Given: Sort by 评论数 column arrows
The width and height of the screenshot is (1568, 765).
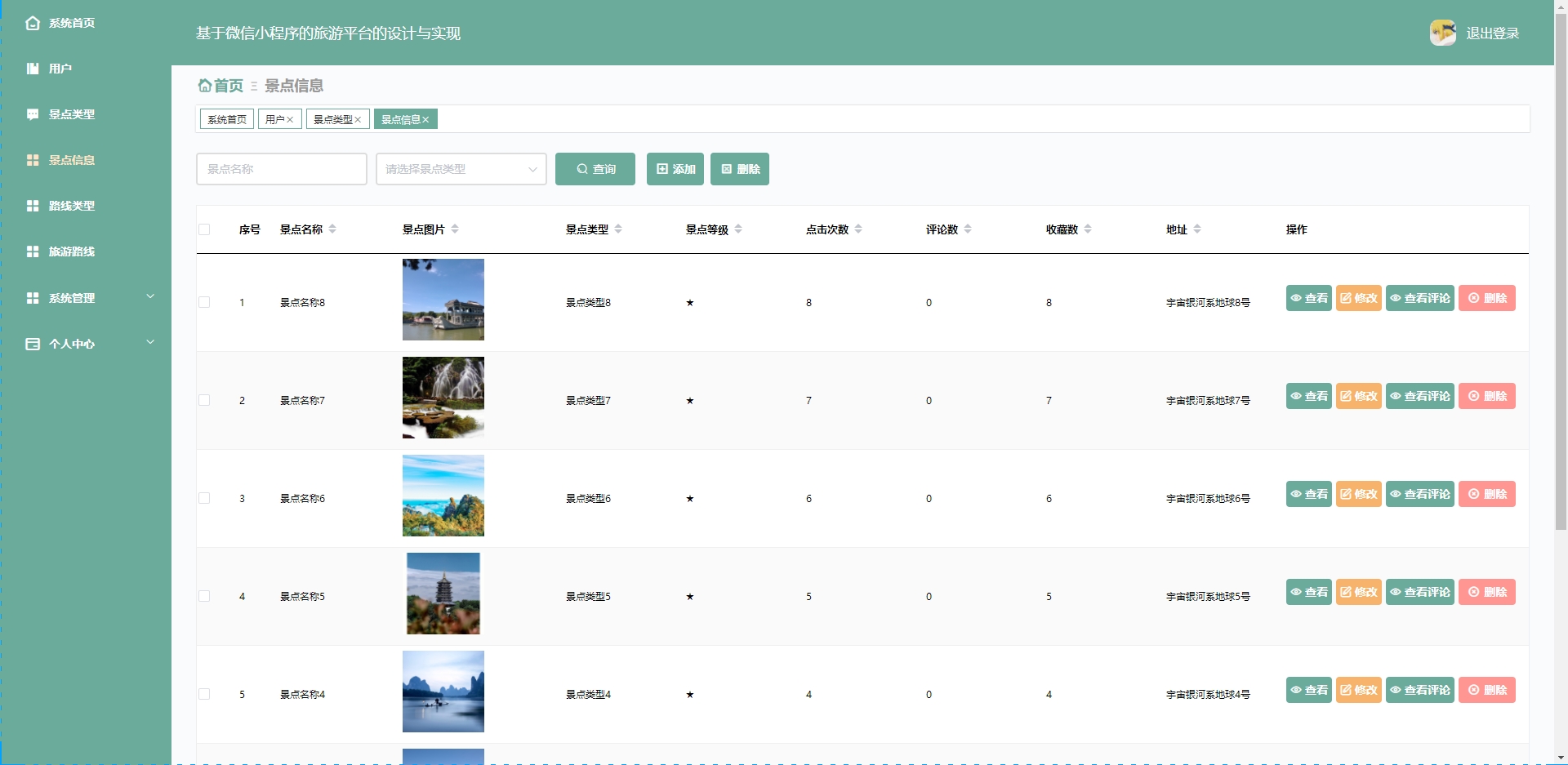Looking at the screenshot, I should click(x=968, y=229).
